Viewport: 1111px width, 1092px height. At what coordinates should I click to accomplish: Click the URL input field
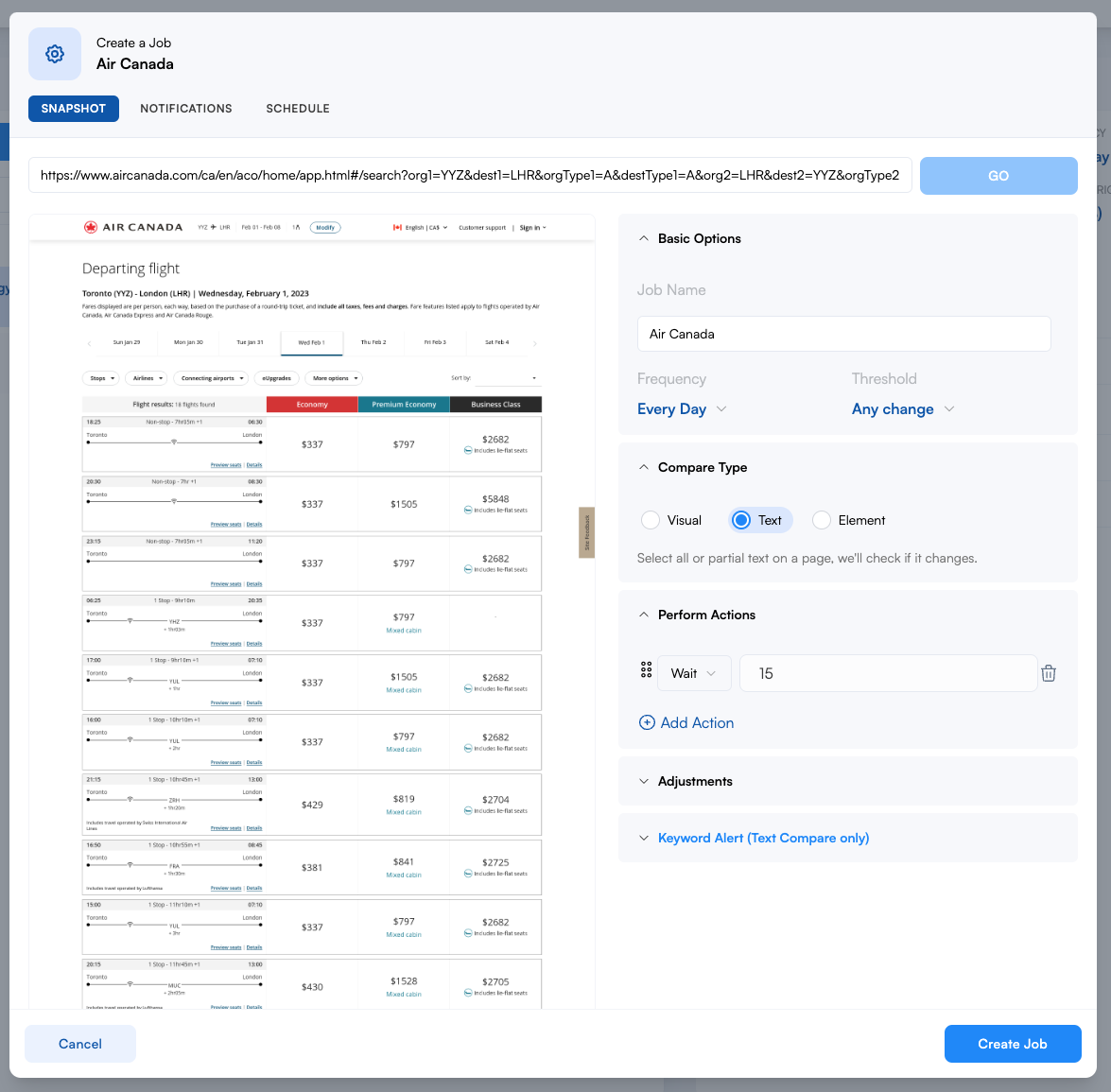tap(470, 175)
